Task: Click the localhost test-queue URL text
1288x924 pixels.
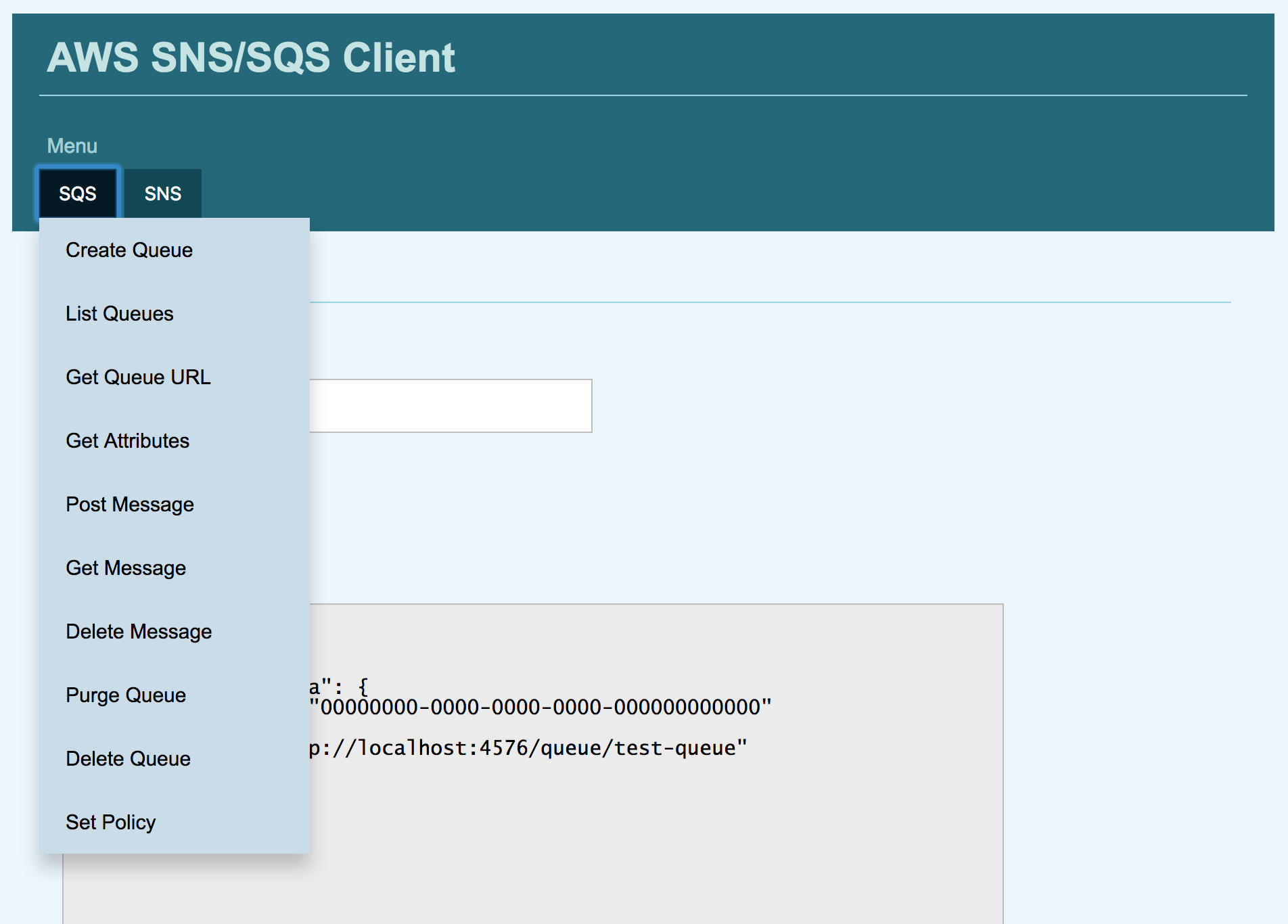Action: (x=528, y=748)
